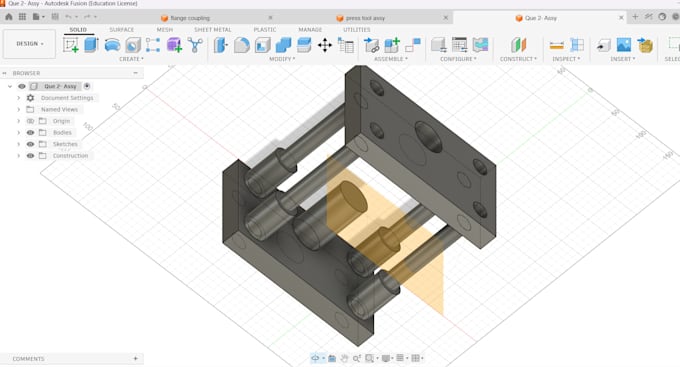The width and height of the screenshot is (680, 367).
Task: Select the Fillet tool icon
Action: coord(242,45)
